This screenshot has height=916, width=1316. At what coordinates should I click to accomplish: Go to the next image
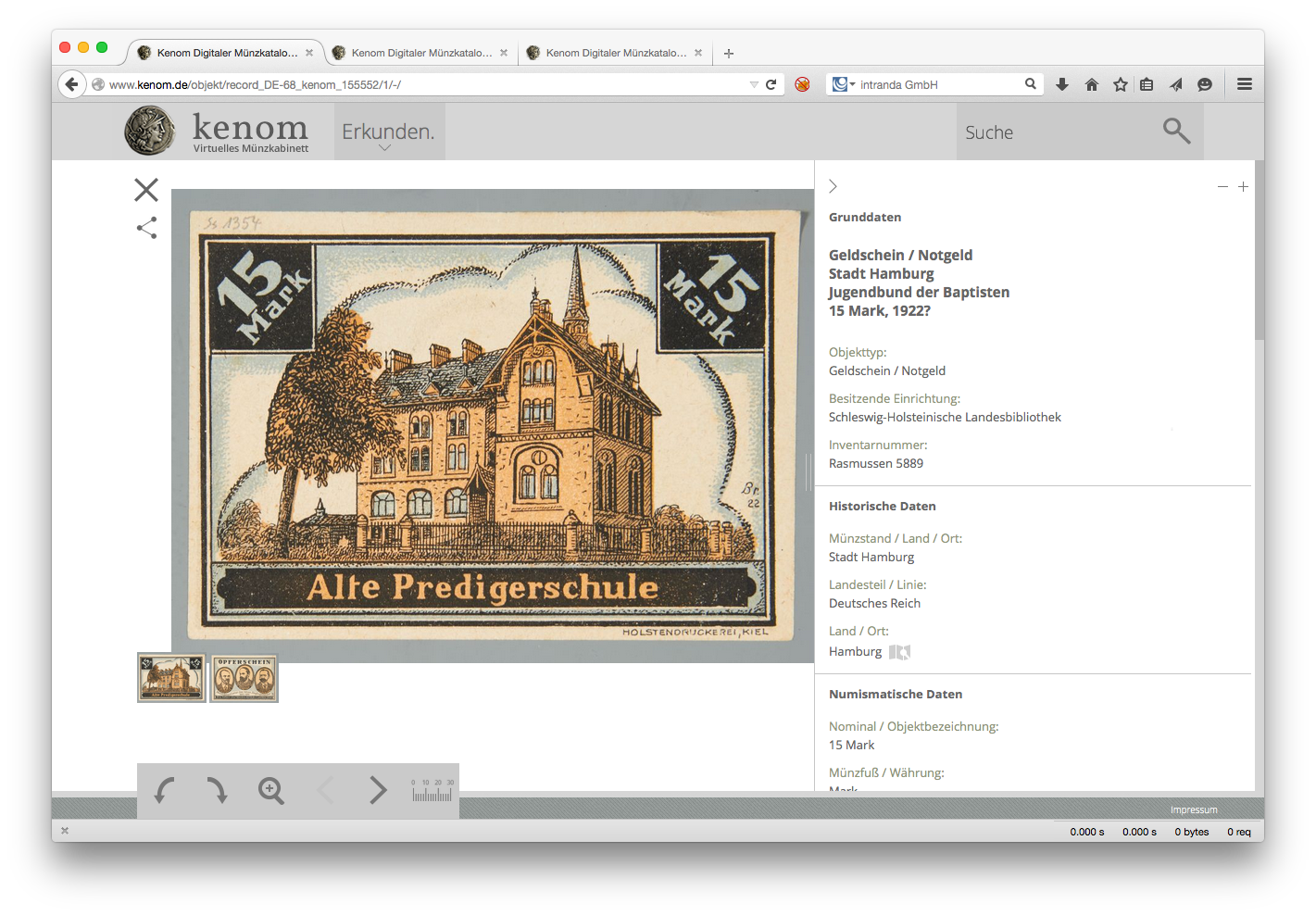378,790
